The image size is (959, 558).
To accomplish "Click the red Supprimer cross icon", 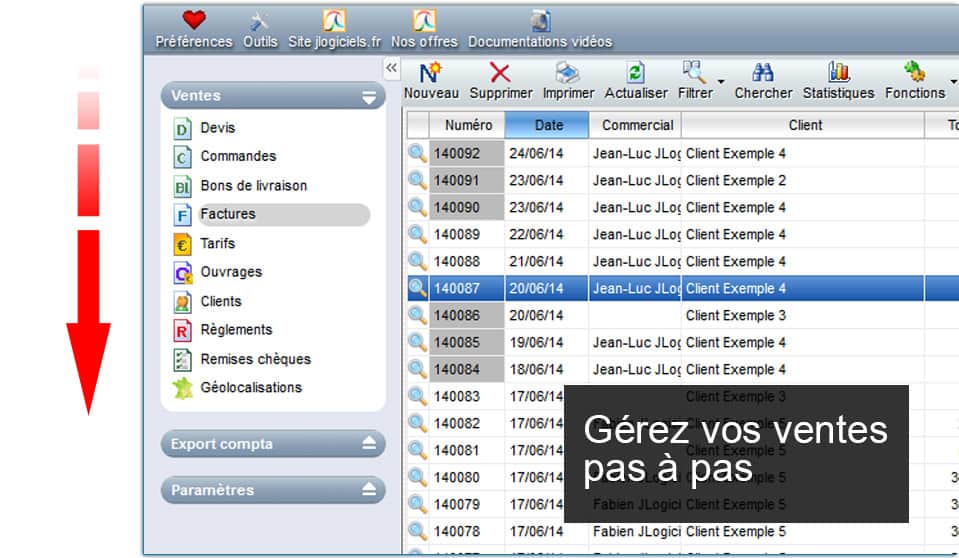I will pyautogui.click(x=500, y=72).
